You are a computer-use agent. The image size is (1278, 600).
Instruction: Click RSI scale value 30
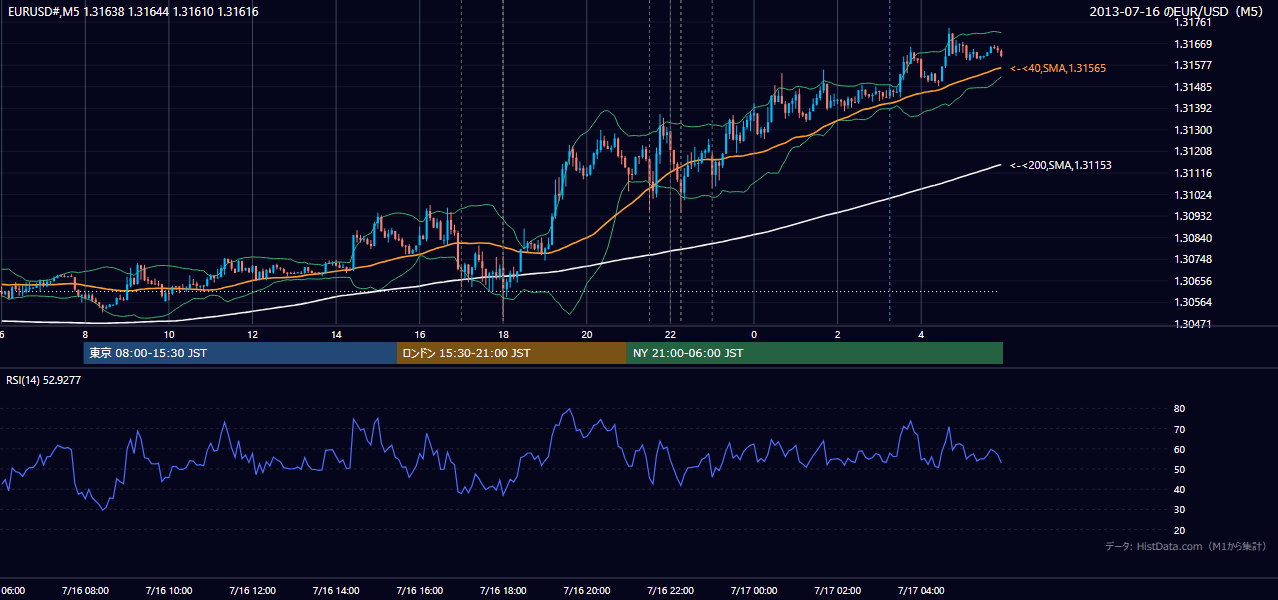[1179, 509]
